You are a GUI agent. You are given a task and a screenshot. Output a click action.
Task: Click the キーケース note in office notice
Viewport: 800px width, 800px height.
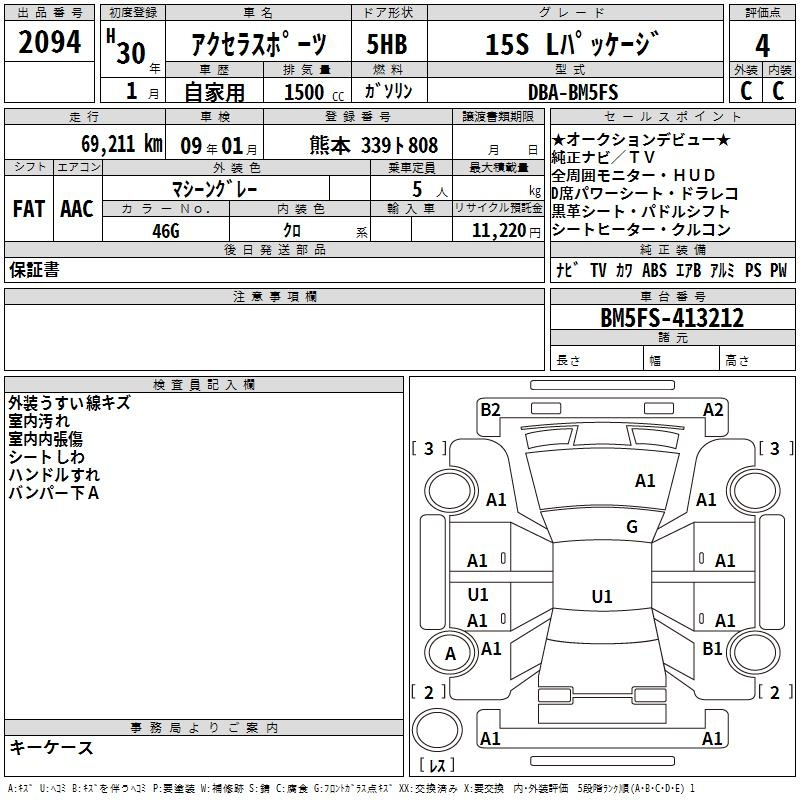pyautogui.click(x=52, y=747)
